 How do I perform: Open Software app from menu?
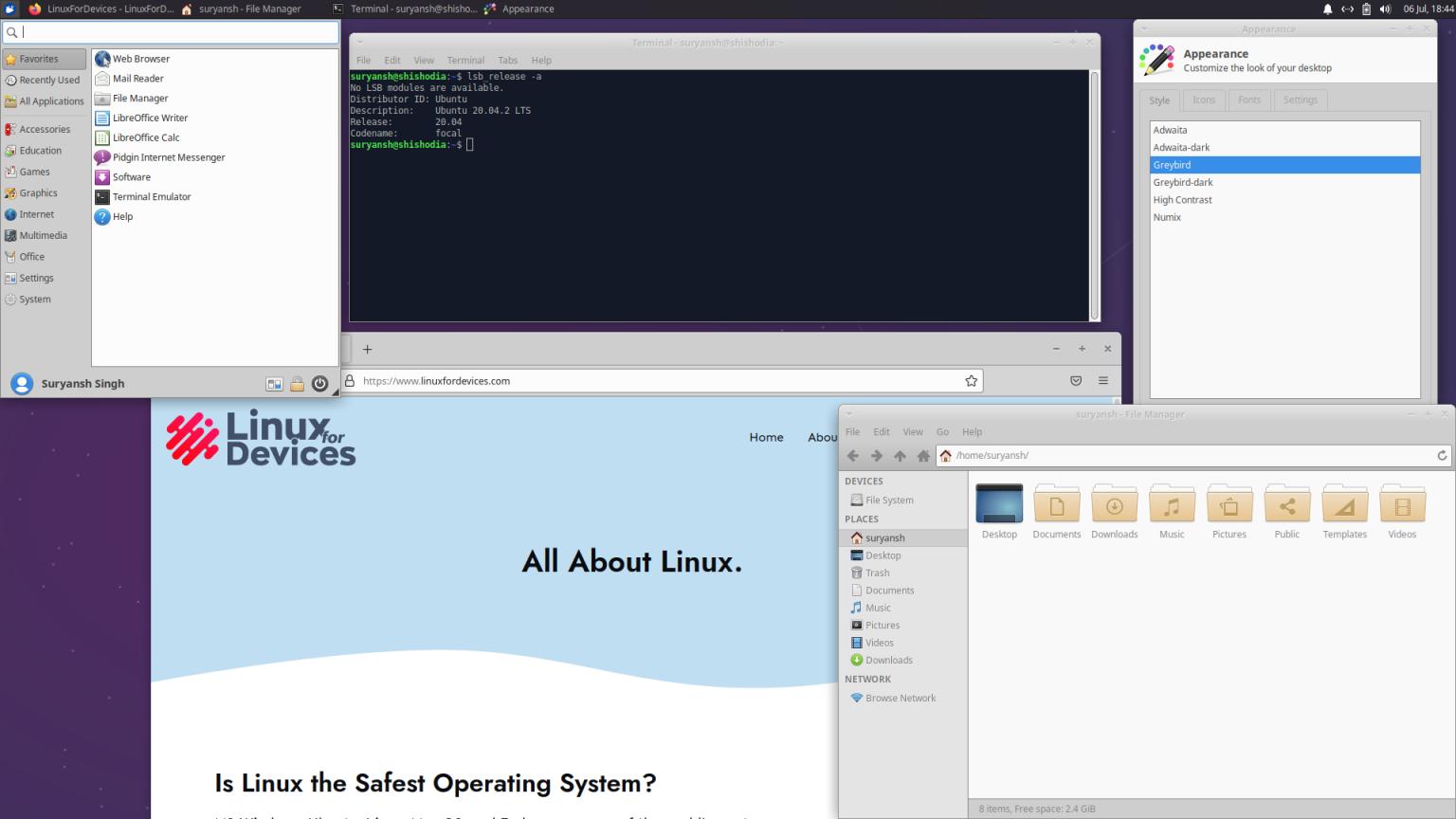tap(122, 177)
